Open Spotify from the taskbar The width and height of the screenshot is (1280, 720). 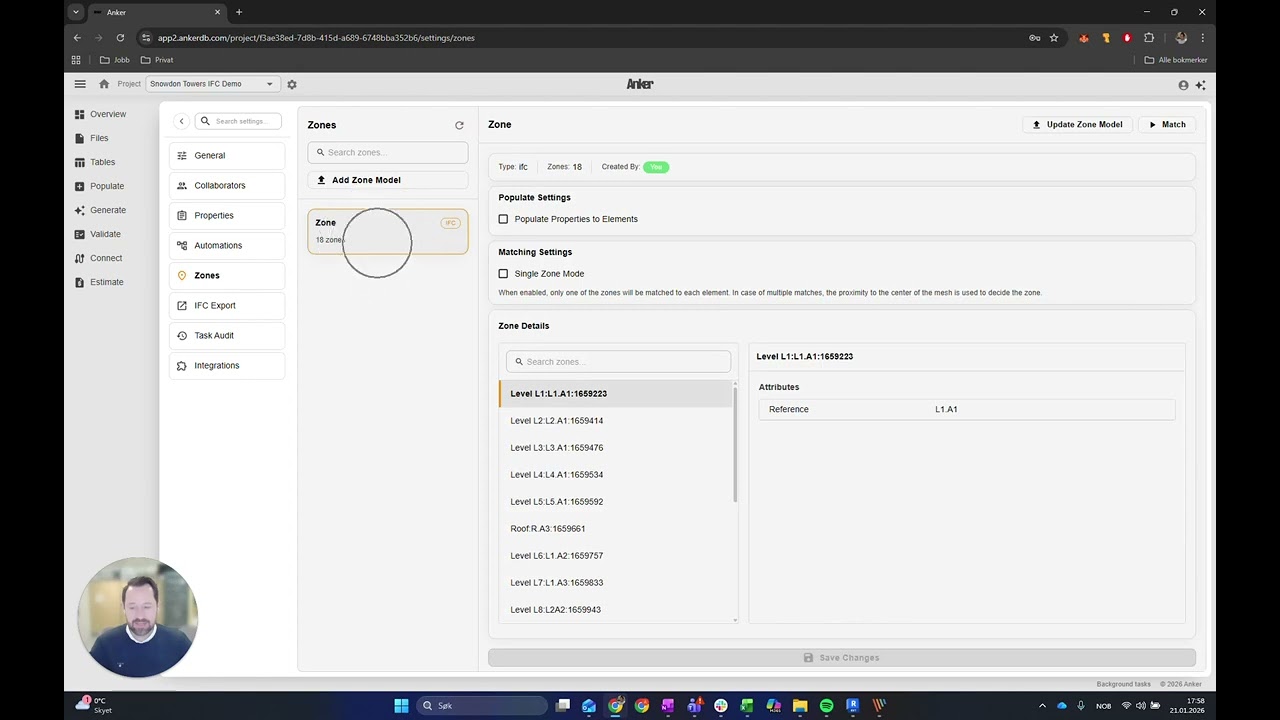(826, 706)
